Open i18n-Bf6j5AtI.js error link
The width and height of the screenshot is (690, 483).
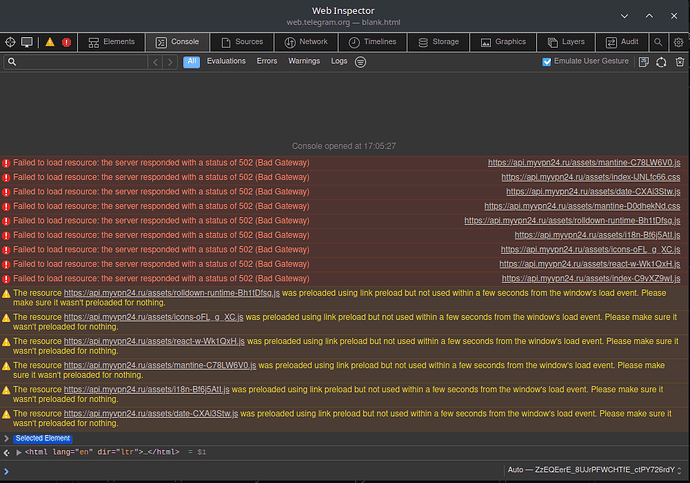click(597, 235)
